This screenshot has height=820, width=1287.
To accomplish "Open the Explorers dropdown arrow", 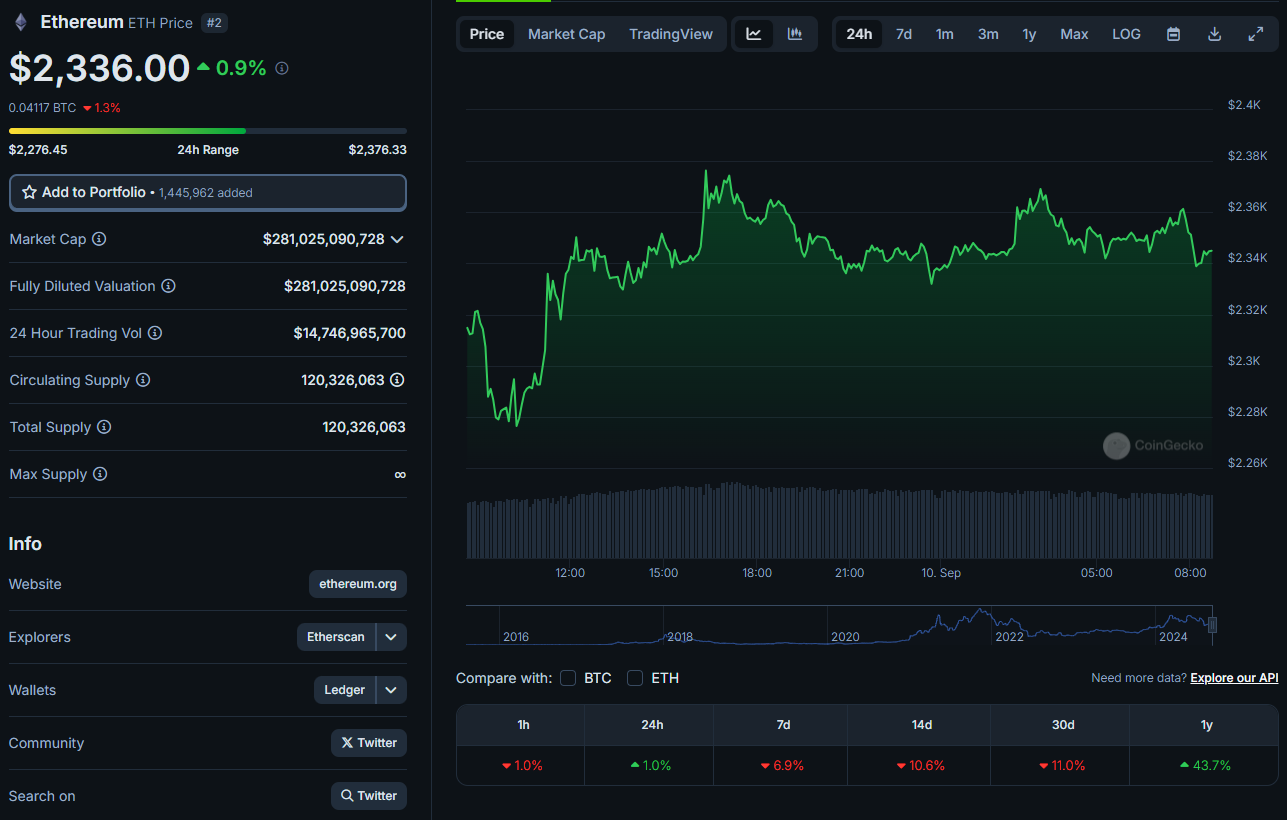I will click(392, 637).
